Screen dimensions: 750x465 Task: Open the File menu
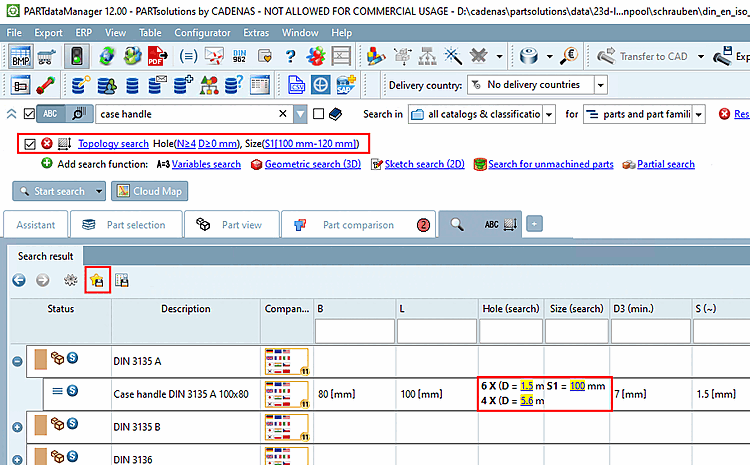(14, 33)
